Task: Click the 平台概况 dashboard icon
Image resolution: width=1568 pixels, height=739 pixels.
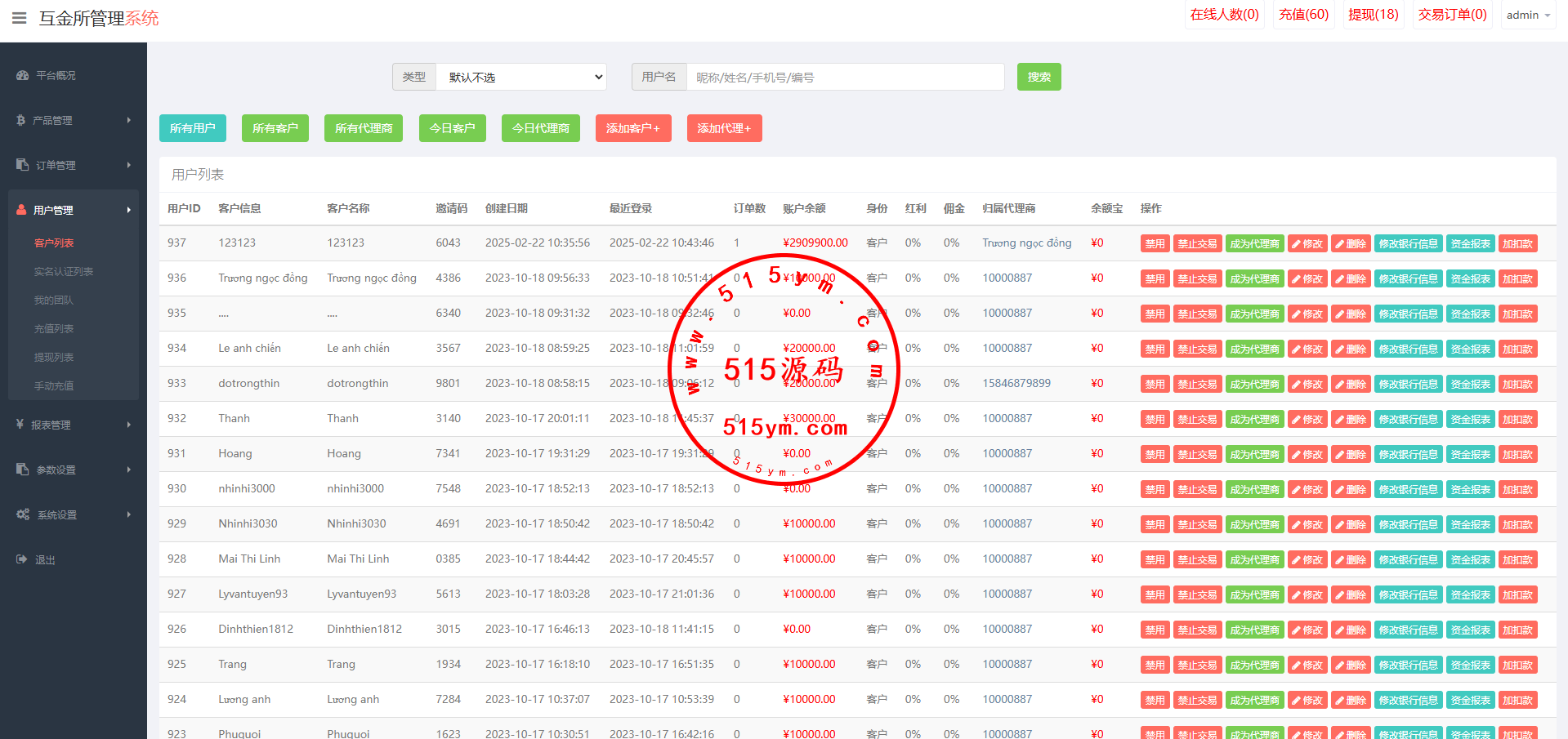Action: coord(22,75)
